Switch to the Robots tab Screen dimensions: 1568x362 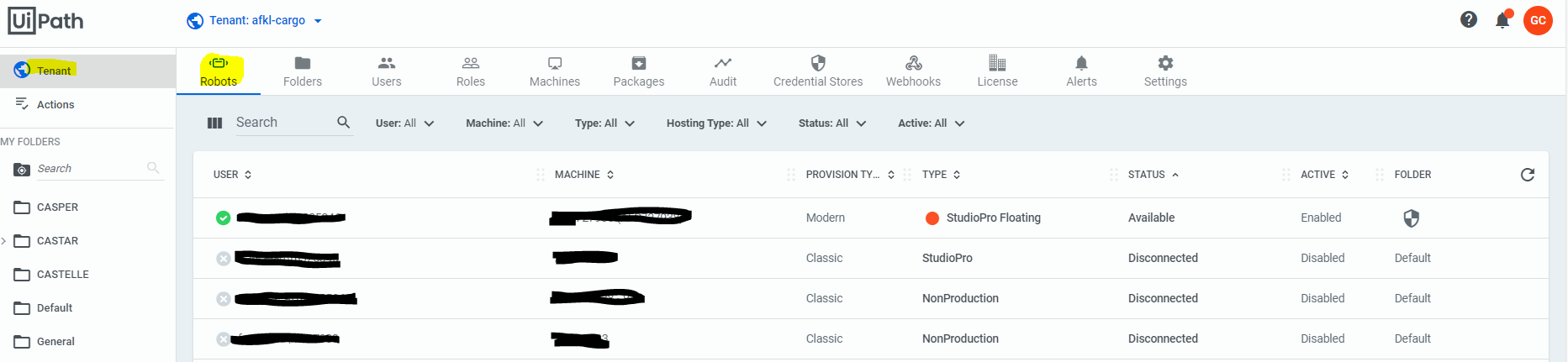pyautogui.click(x=219, y=71)
